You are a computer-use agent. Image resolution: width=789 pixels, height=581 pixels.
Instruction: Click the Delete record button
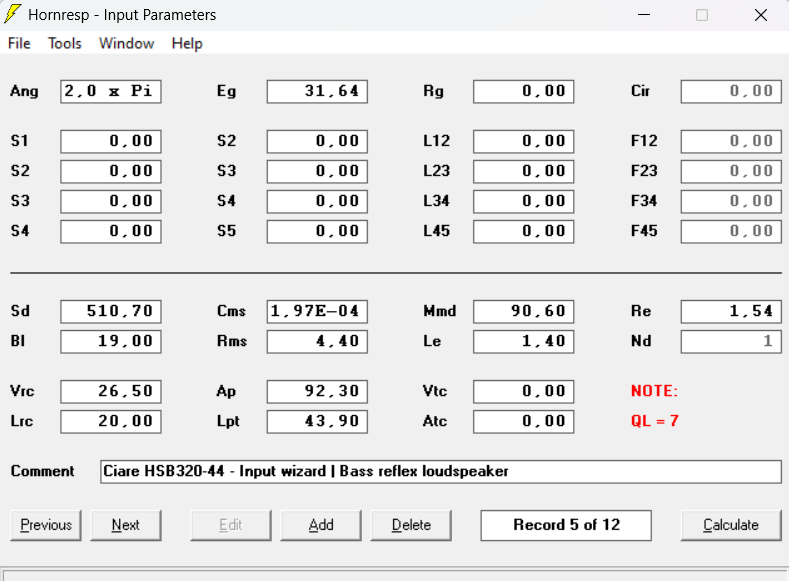point(411,525)
